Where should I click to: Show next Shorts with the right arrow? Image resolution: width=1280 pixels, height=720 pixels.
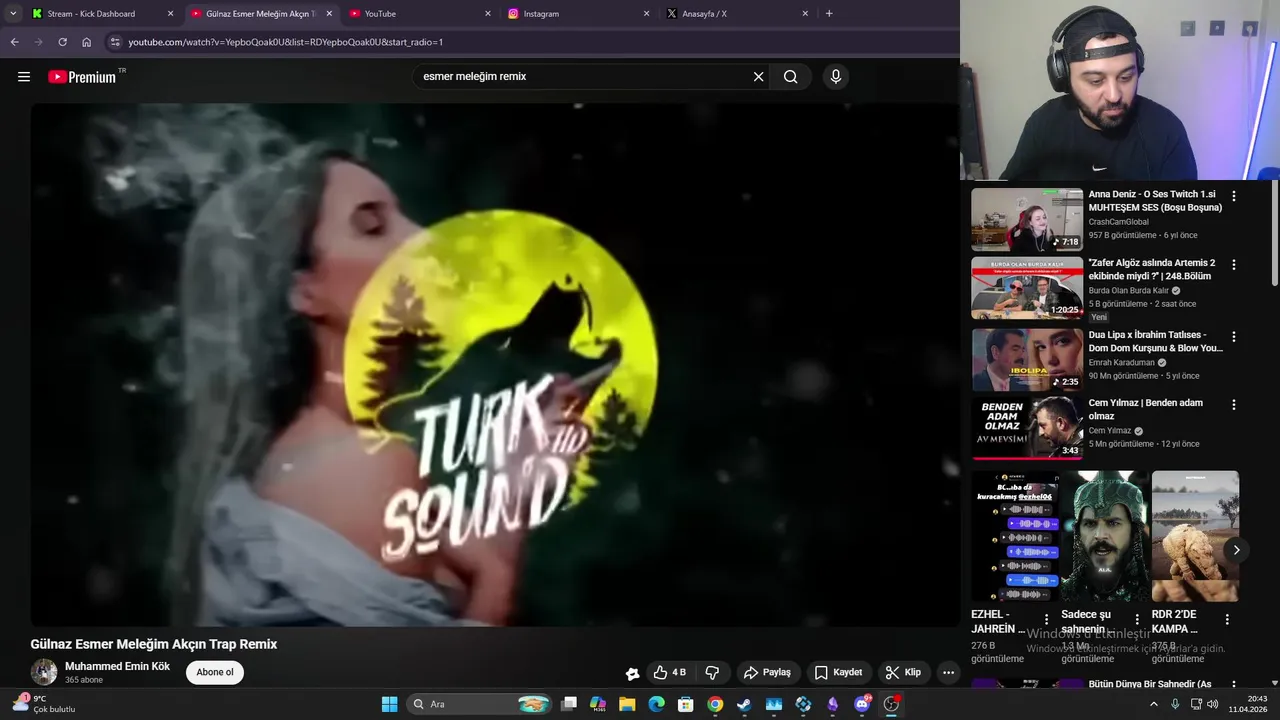[x=1236, y=550]
